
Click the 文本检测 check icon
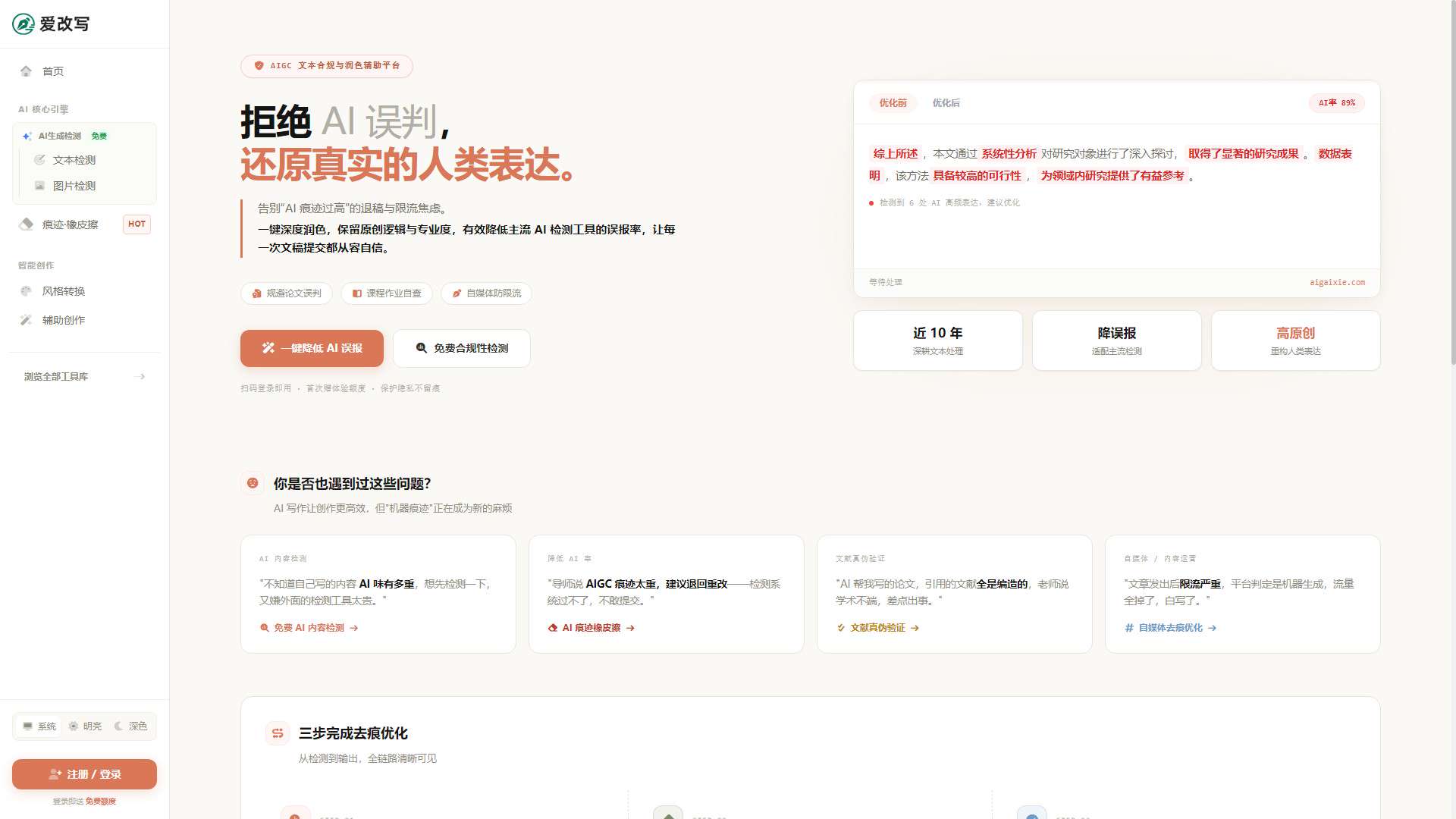point(39,160)
